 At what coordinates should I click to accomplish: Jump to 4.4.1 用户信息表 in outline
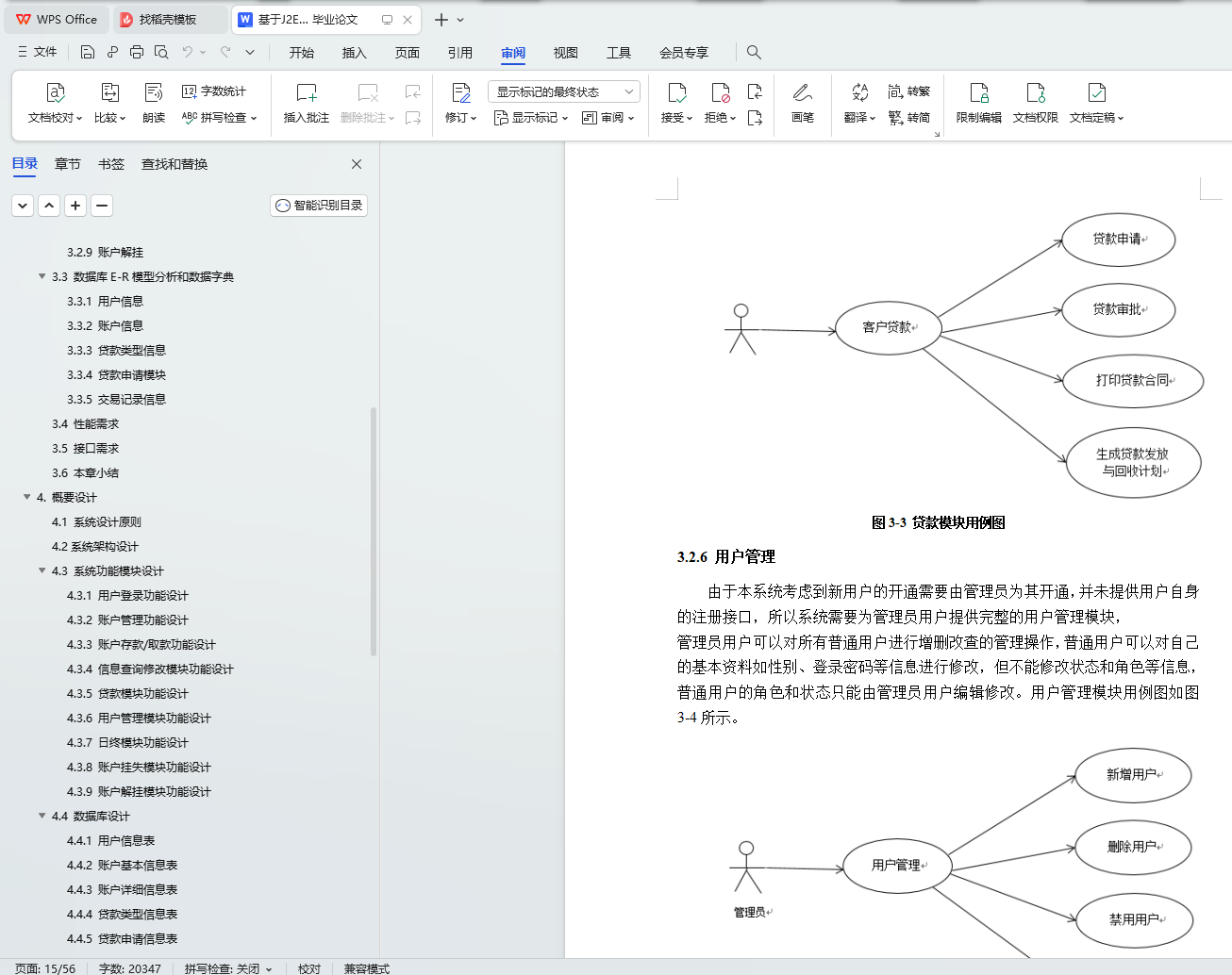(110, 841)
